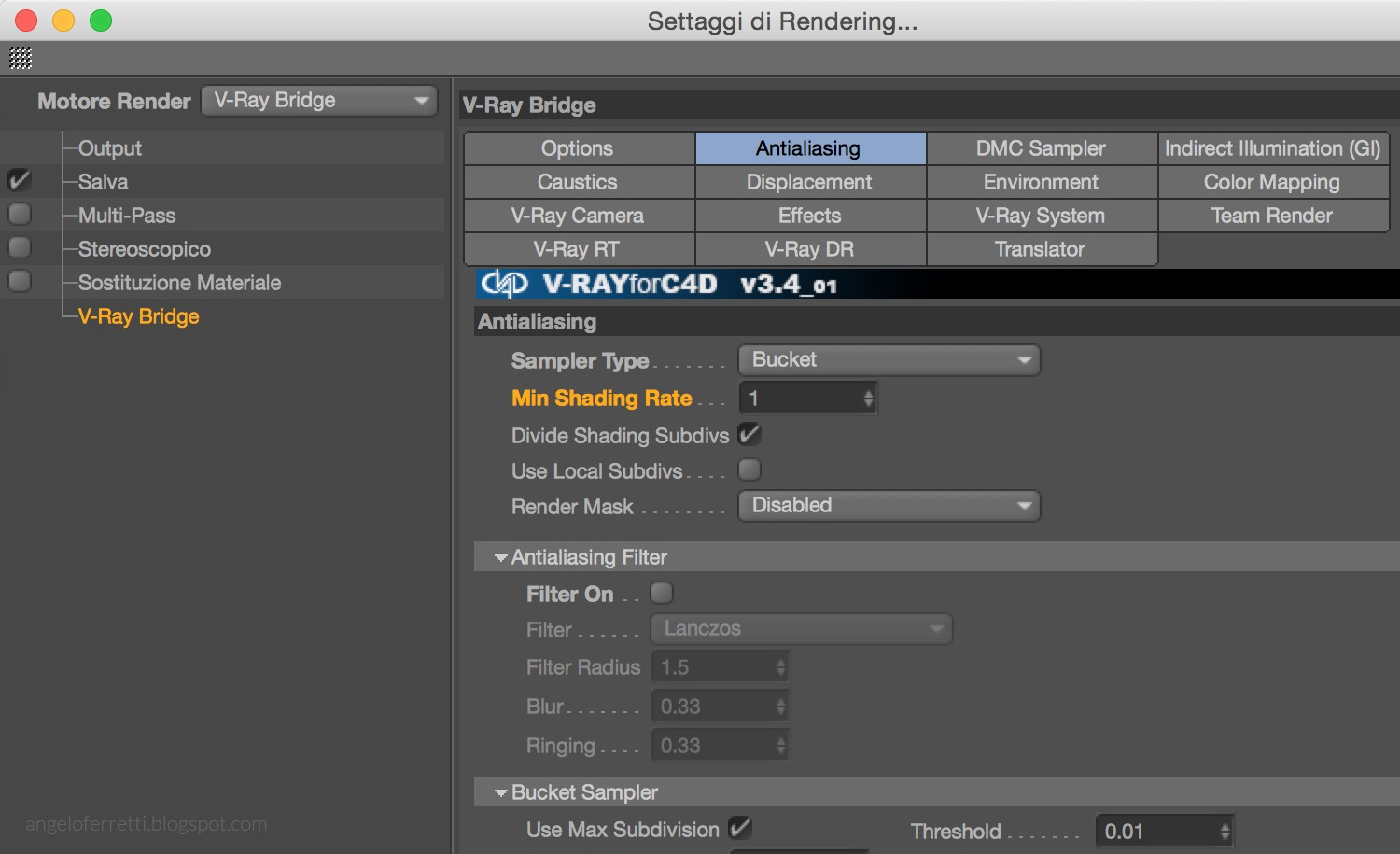Select Salva in the settings tree
Screen dimensions: 1400x854
click(x=104, y=182)
